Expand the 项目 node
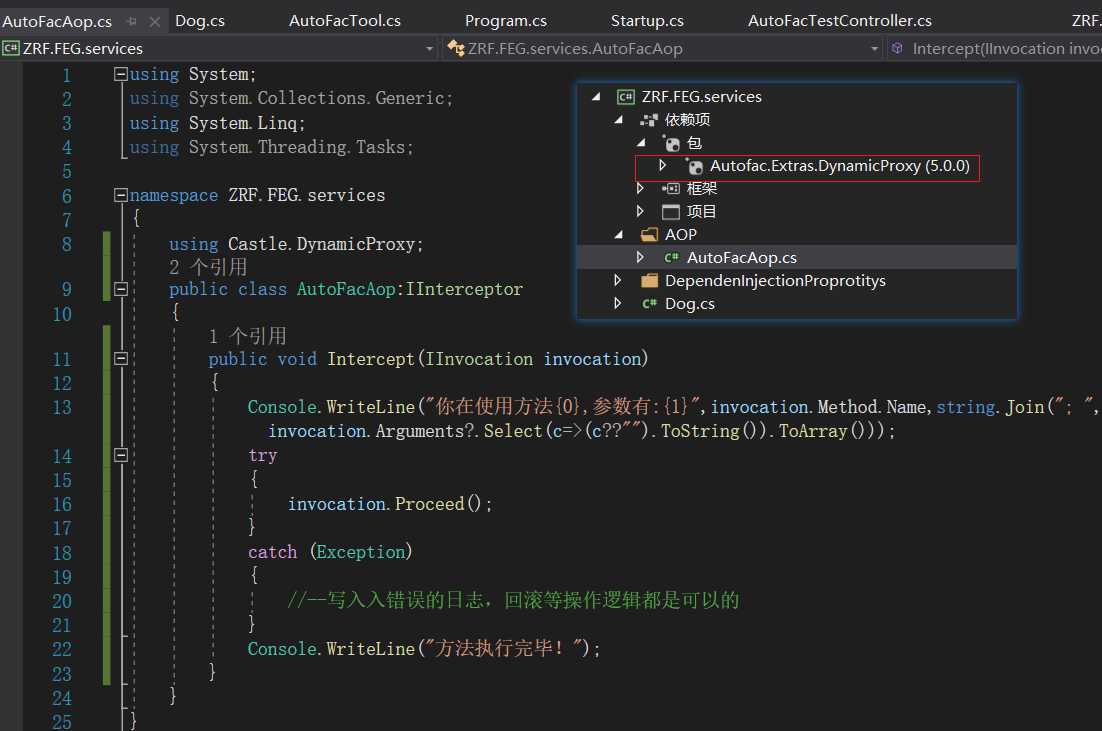1102x731 pixels. [x=640, y=211]
